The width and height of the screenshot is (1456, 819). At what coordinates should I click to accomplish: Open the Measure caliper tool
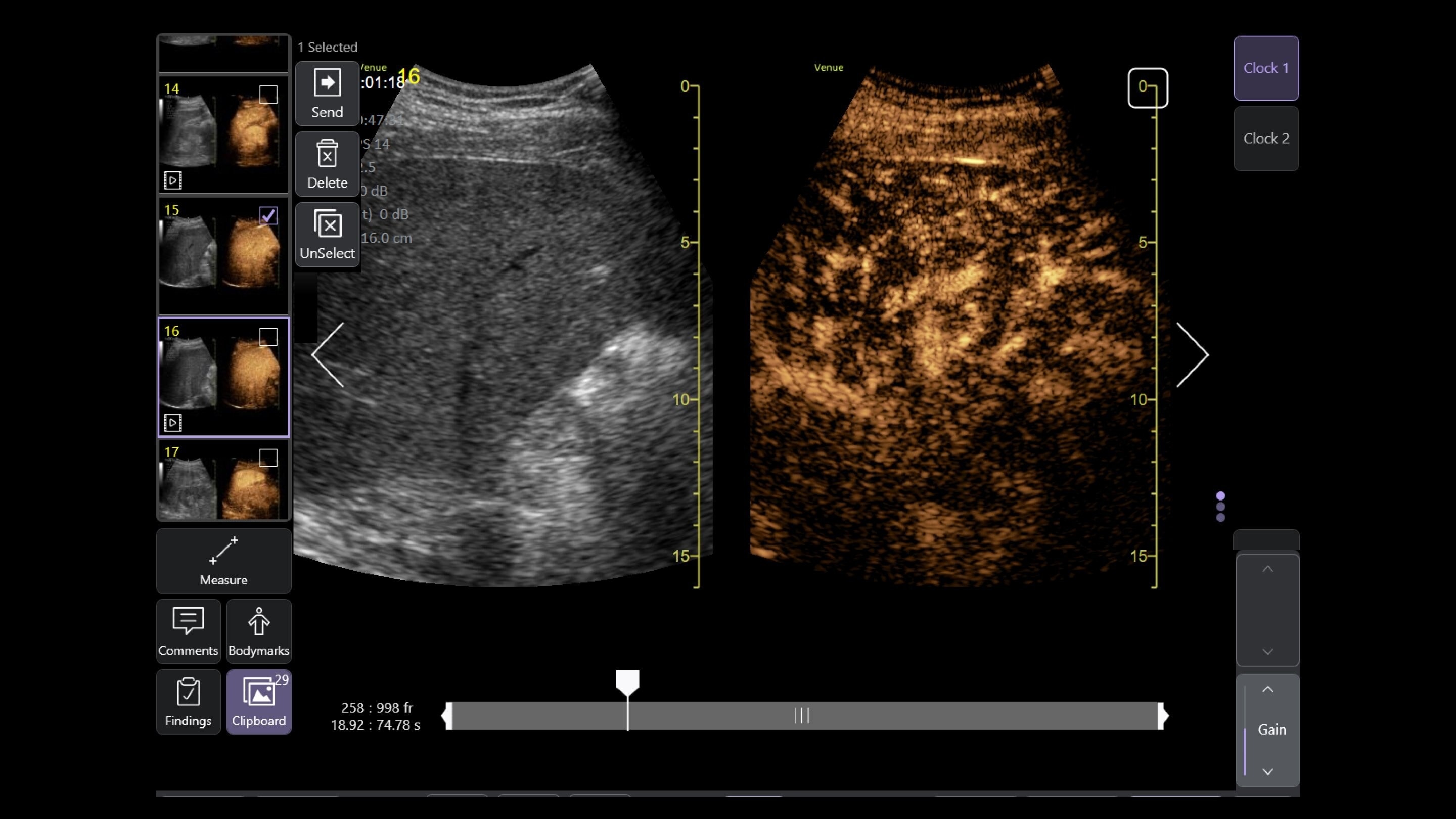point(223,560)
